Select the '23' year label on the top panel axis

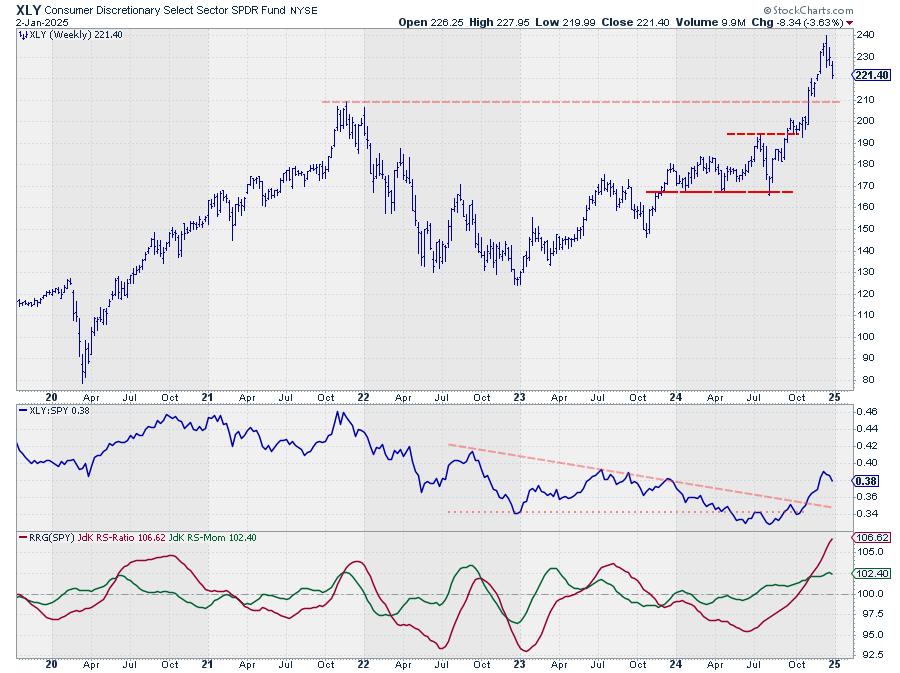tap(519, 397)
